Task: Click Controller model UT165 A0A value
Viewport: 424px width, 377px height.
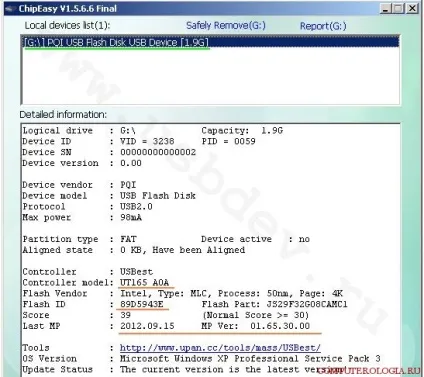Action: point(144,282)
